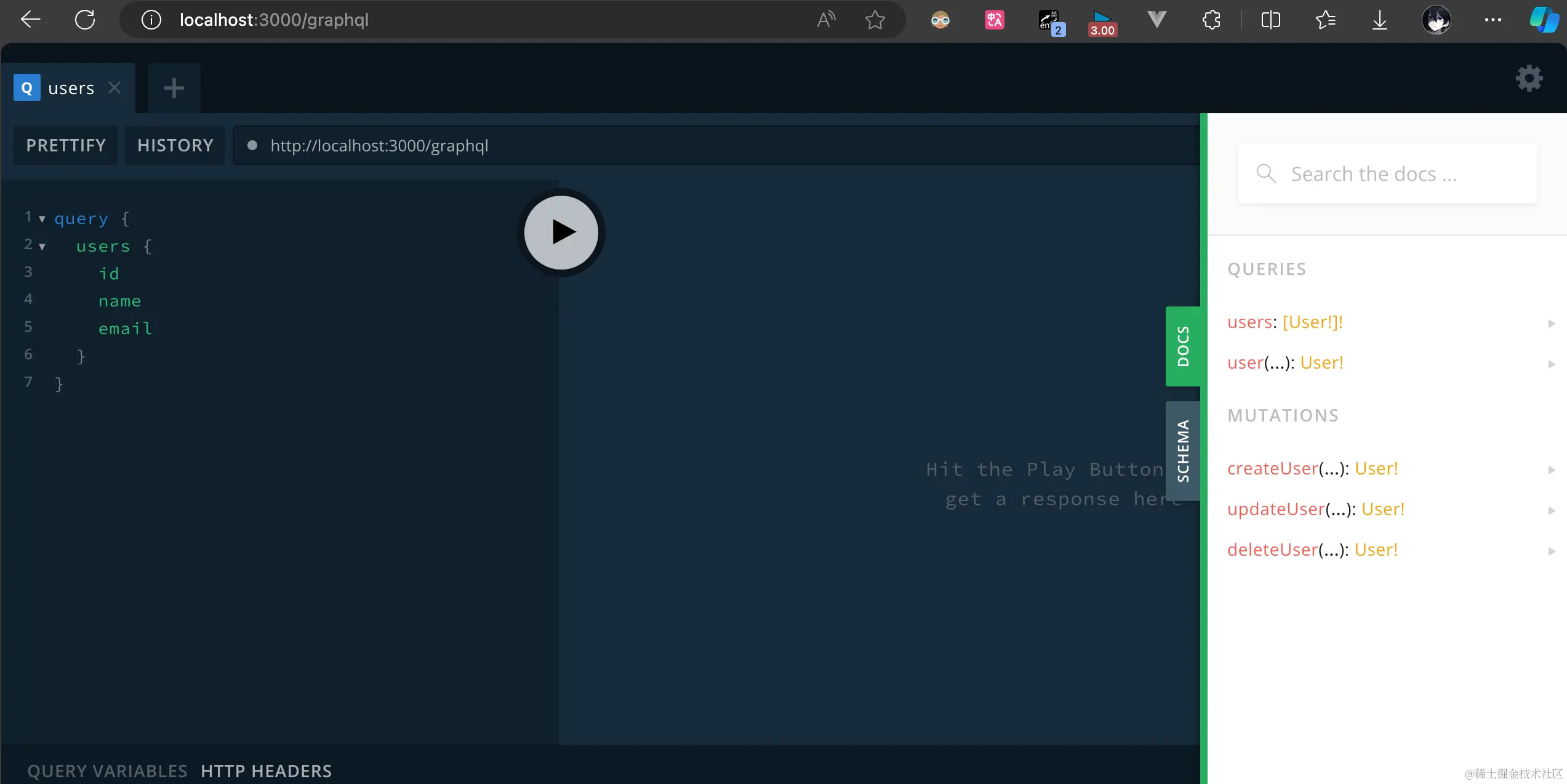Toggle the split screen icon
This screenshot has height=784, width=1567.
(1270, 20)
